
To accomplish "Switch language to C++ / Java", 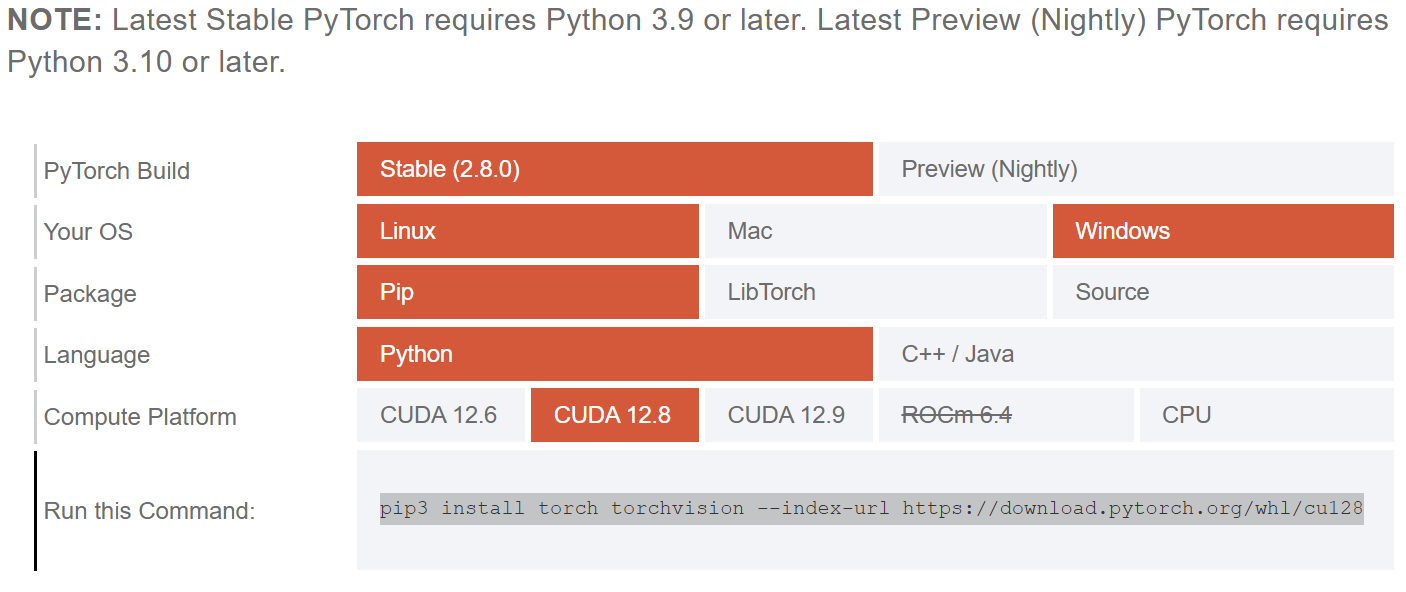I will point(1135,354).
